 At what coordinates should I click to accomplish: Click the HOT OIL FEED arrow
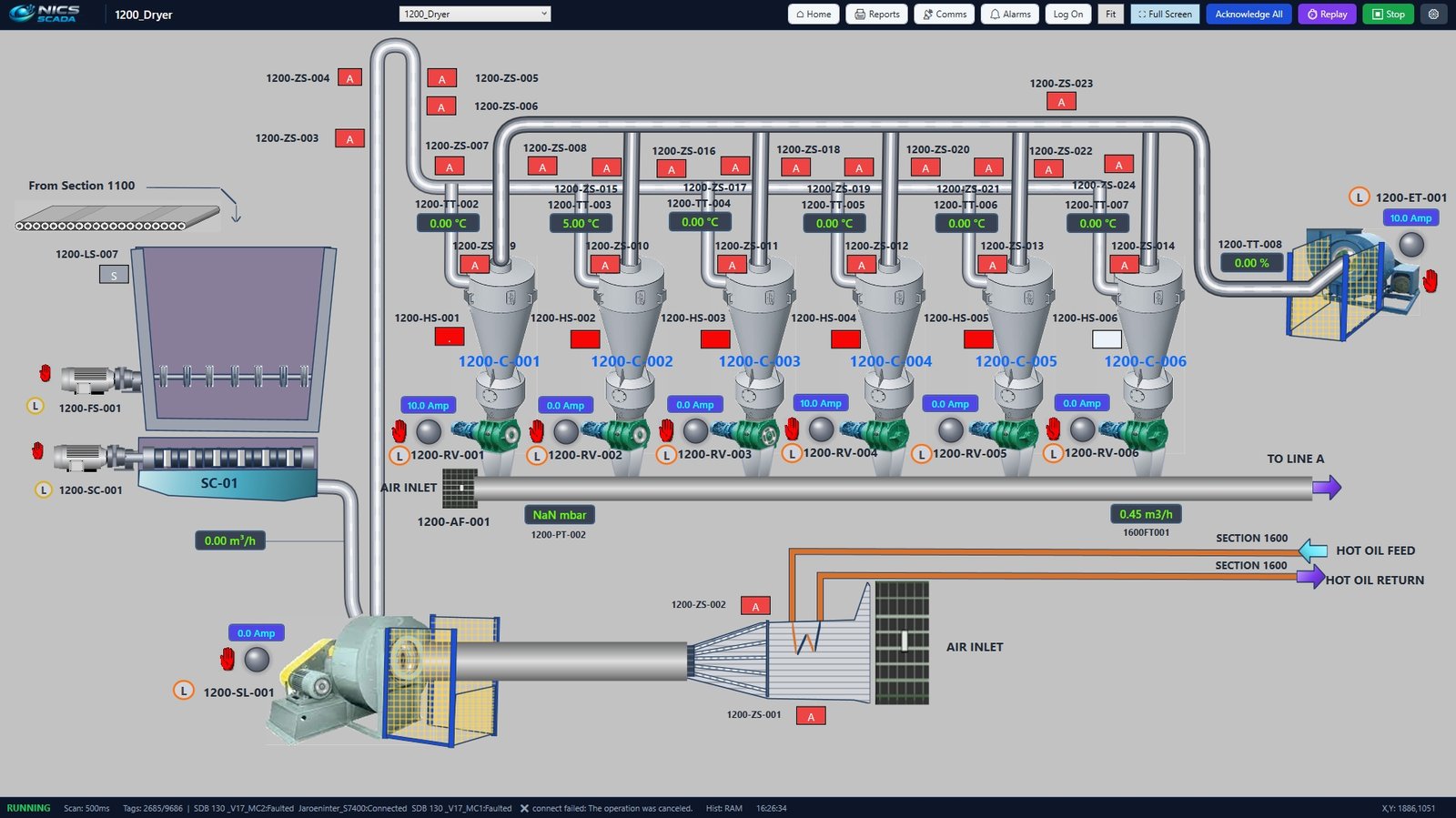[x=1312, y=550]
